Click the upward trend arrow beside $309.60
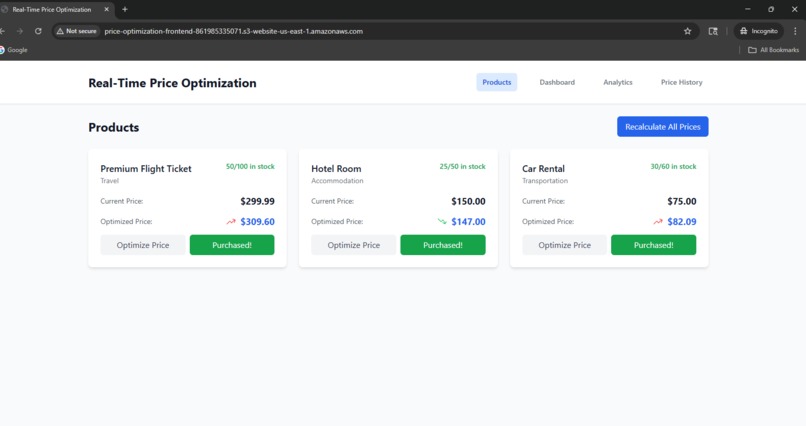Image resolution: width=806 pixels, height=426 pixels. [x=231, y=222]
